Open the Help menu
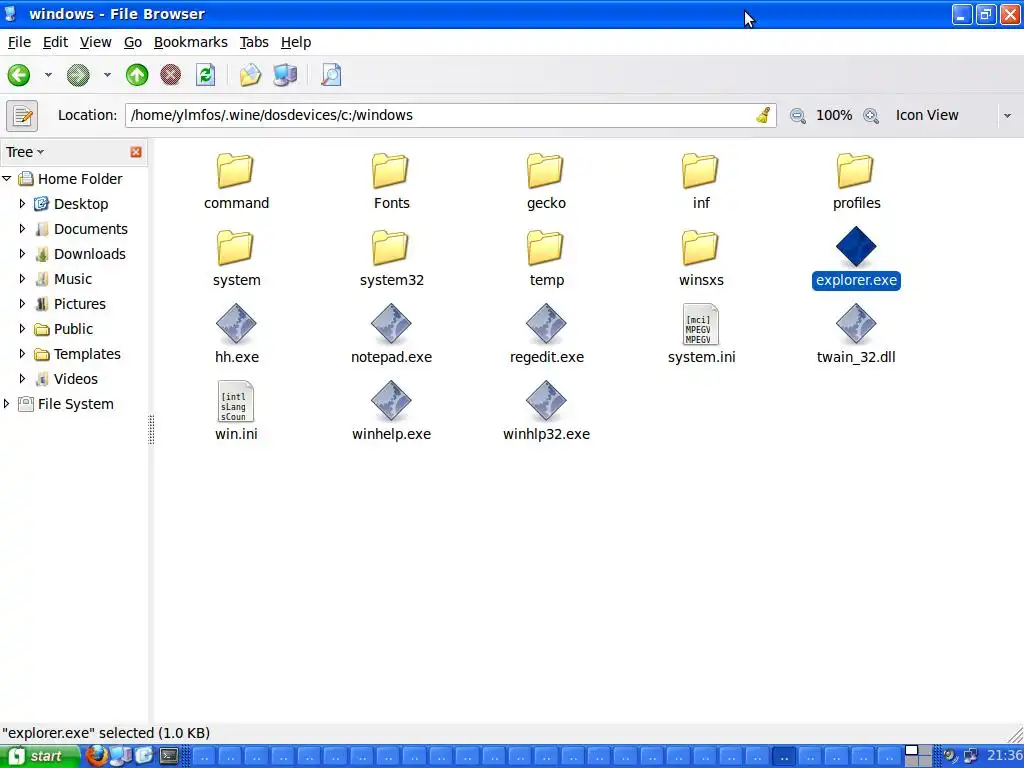 point(296,42)
